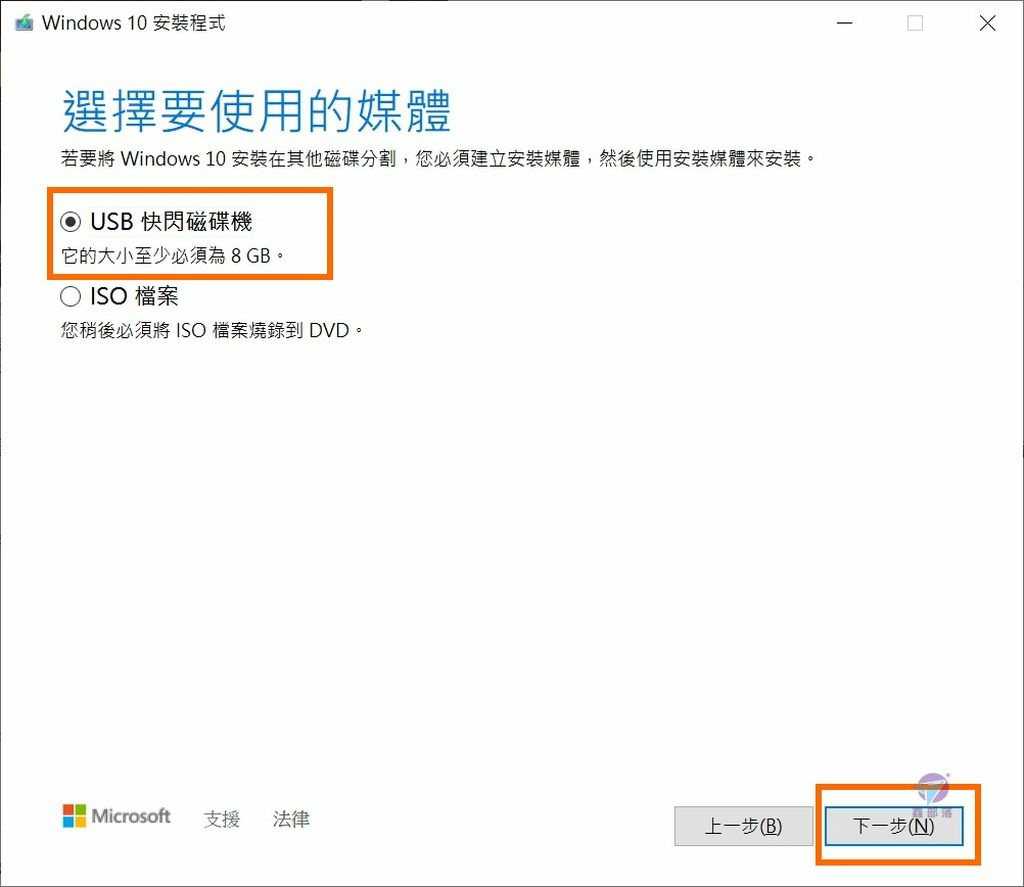
Task: Select the USB 快閃磁碟機 radio button
Action: 71,222
